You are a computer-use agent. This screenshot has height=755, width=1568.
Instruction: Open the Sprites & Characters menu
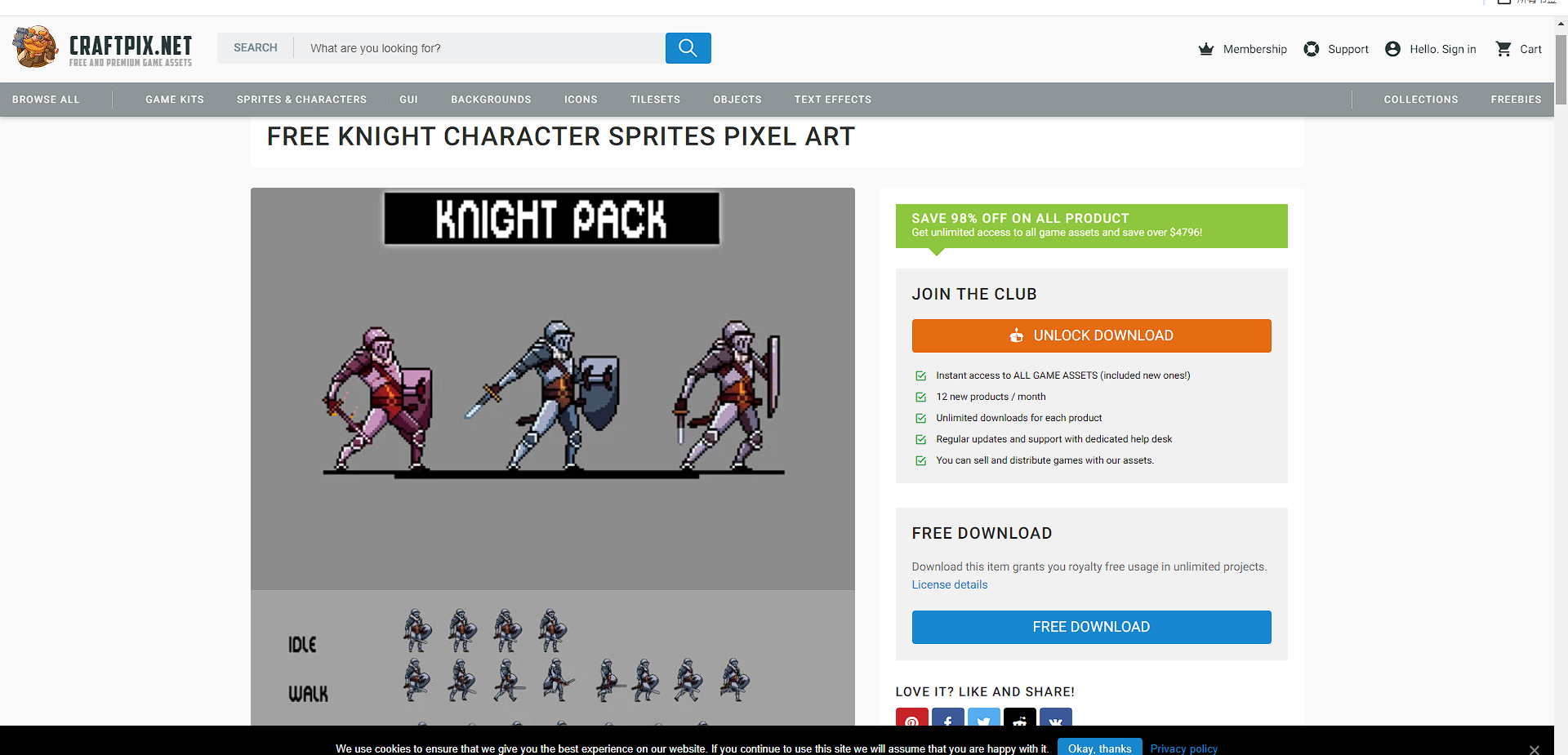(x=301, y=100)
